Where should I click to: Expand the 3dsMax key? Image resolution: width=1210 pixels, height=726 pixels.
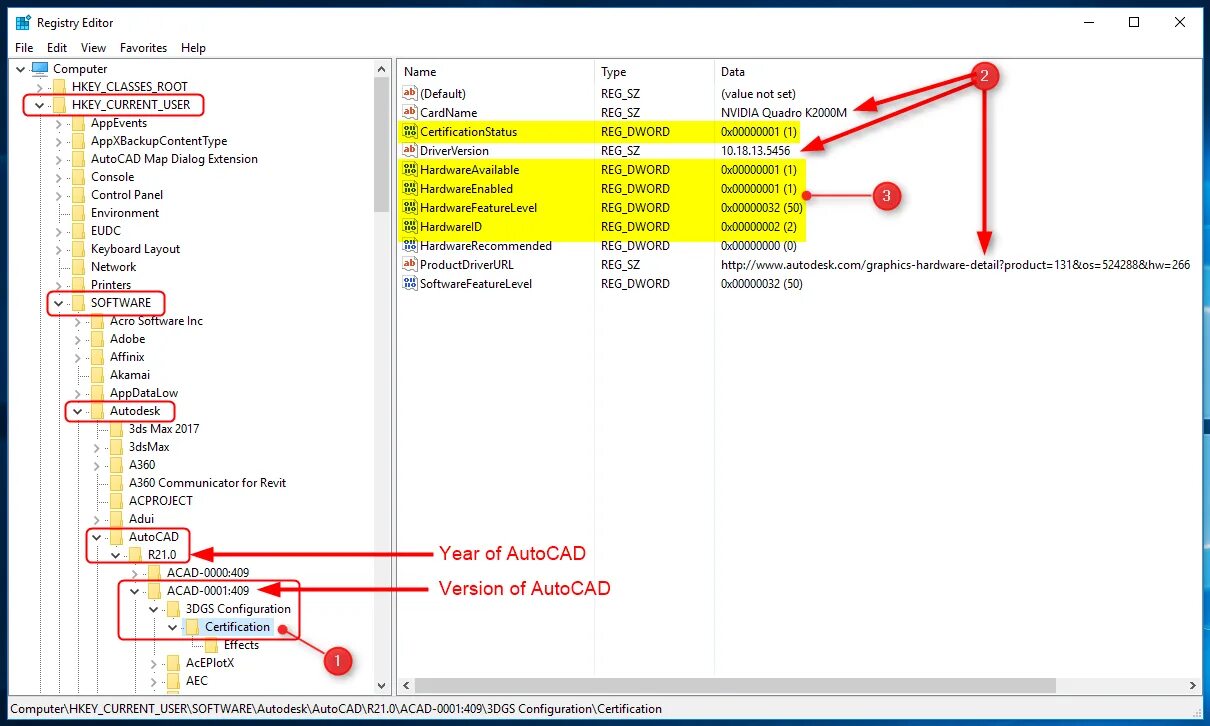(x=96, y=447)
